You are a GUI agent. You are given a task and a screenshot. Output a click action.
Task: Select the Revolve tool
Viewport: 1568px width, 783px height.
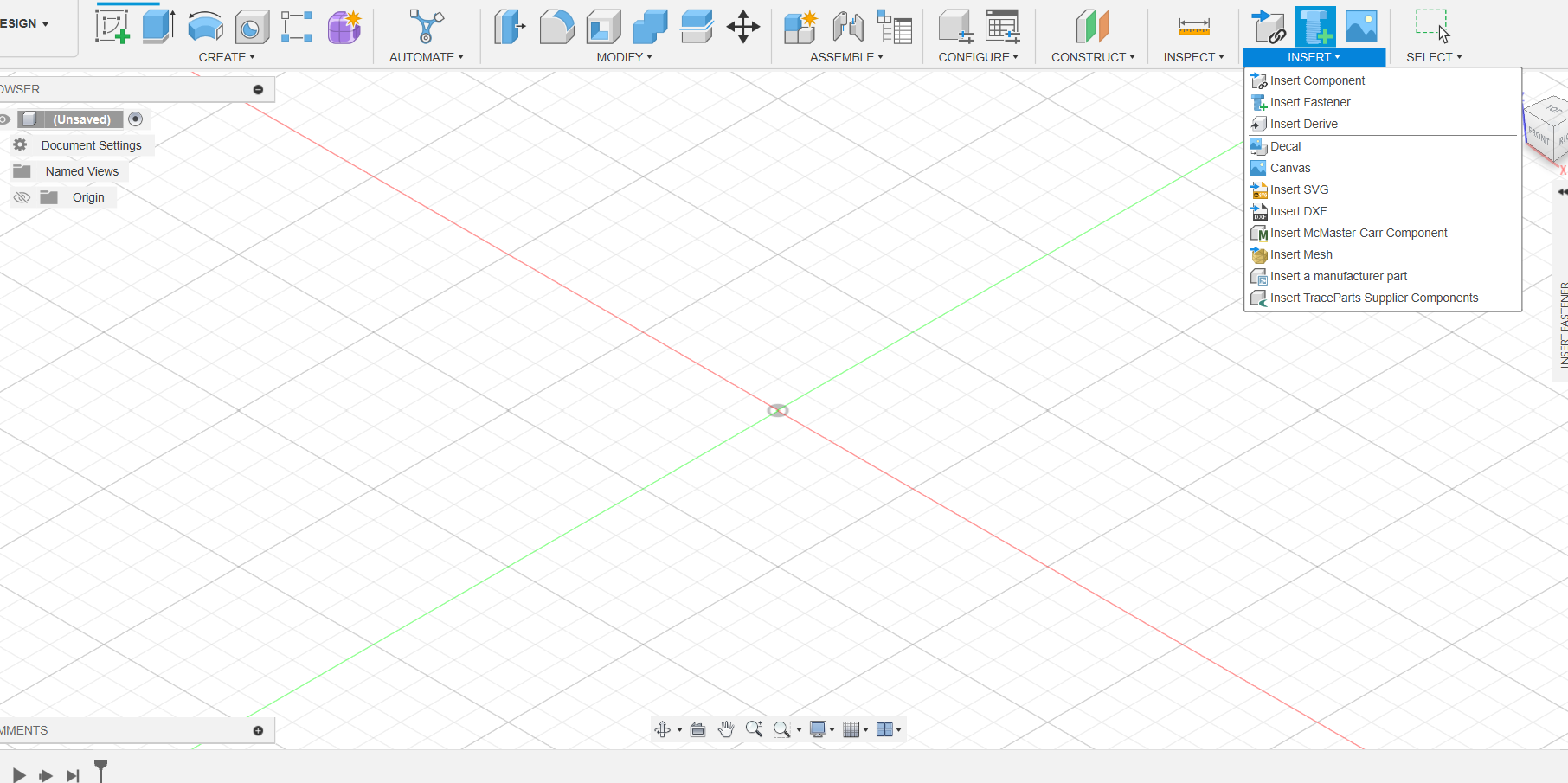[x=206, y=27]
